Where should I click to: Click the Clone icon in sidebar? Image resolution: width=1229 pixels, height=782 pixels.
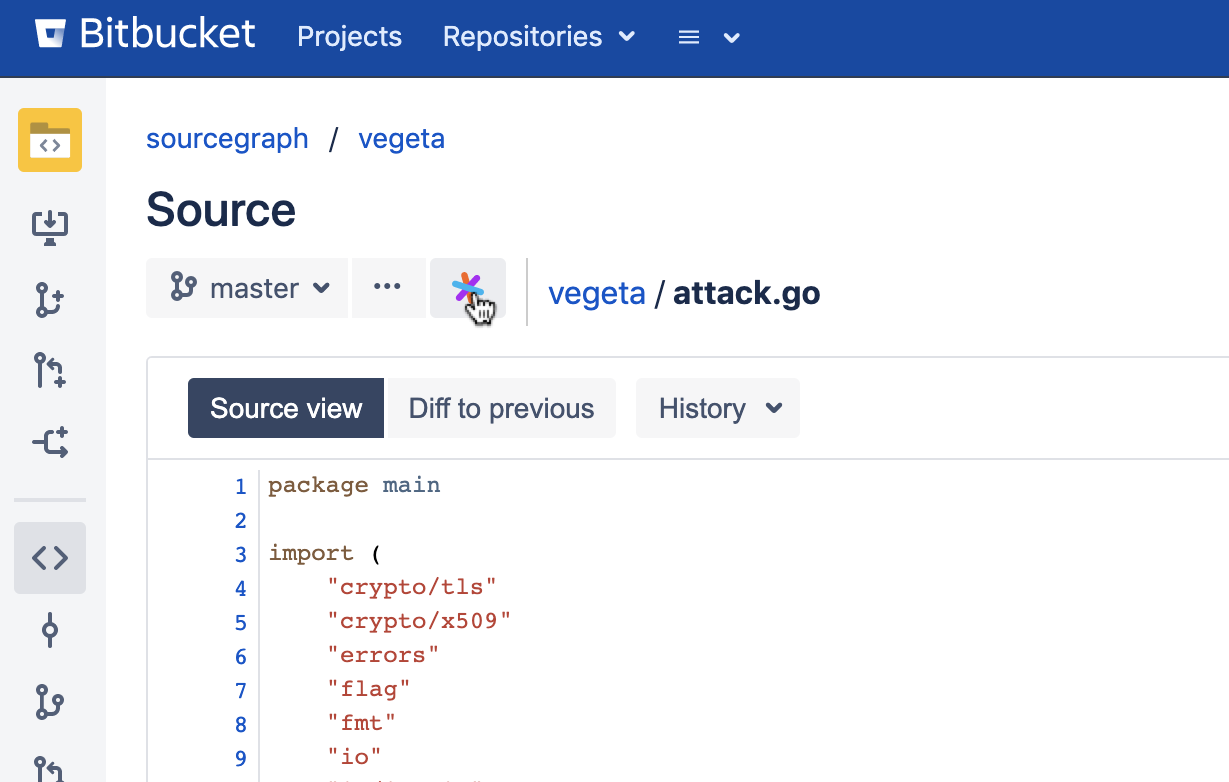[50, 228]
